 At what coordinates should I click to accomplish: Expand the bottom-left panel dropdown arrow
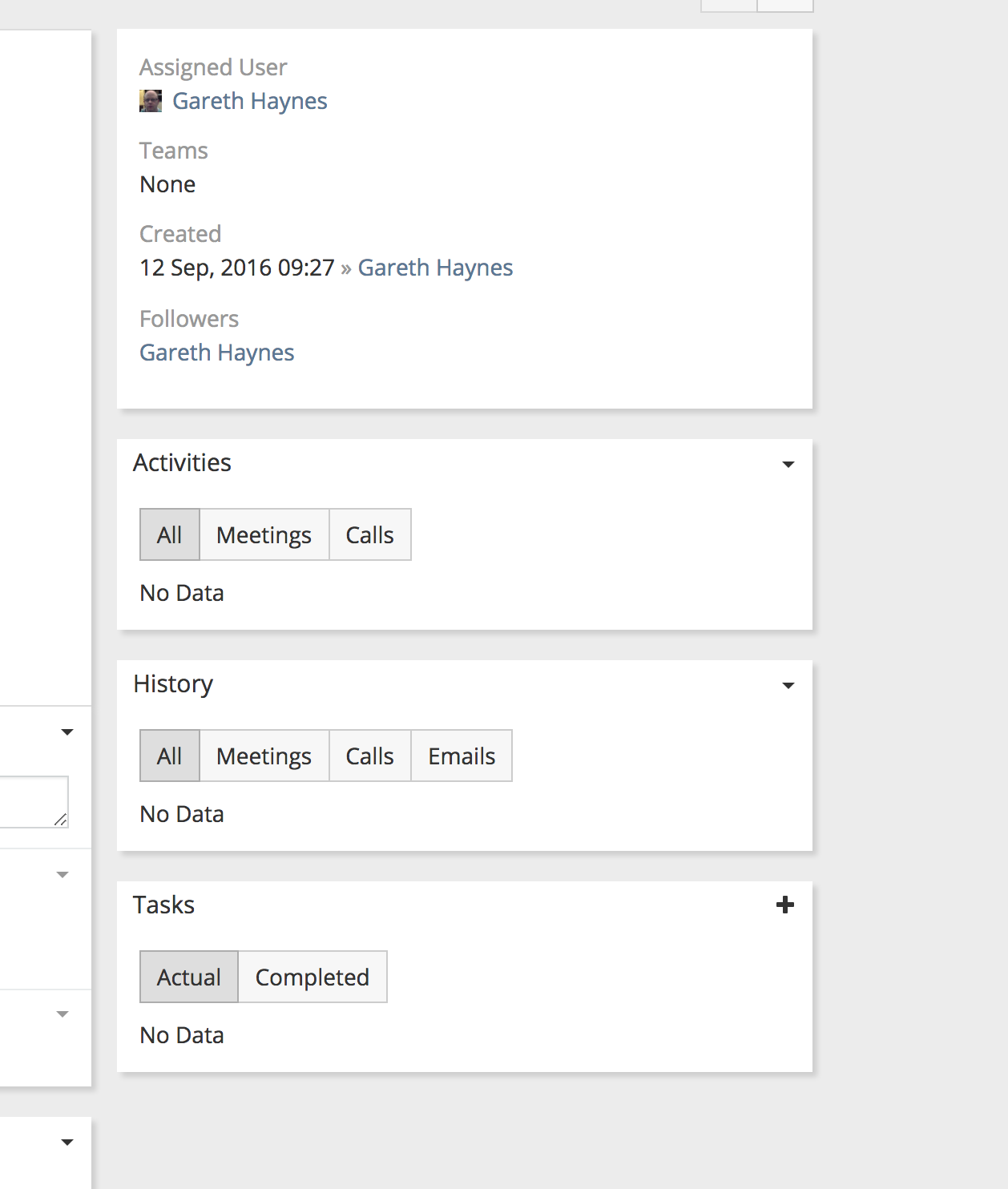coord(67,1143)
